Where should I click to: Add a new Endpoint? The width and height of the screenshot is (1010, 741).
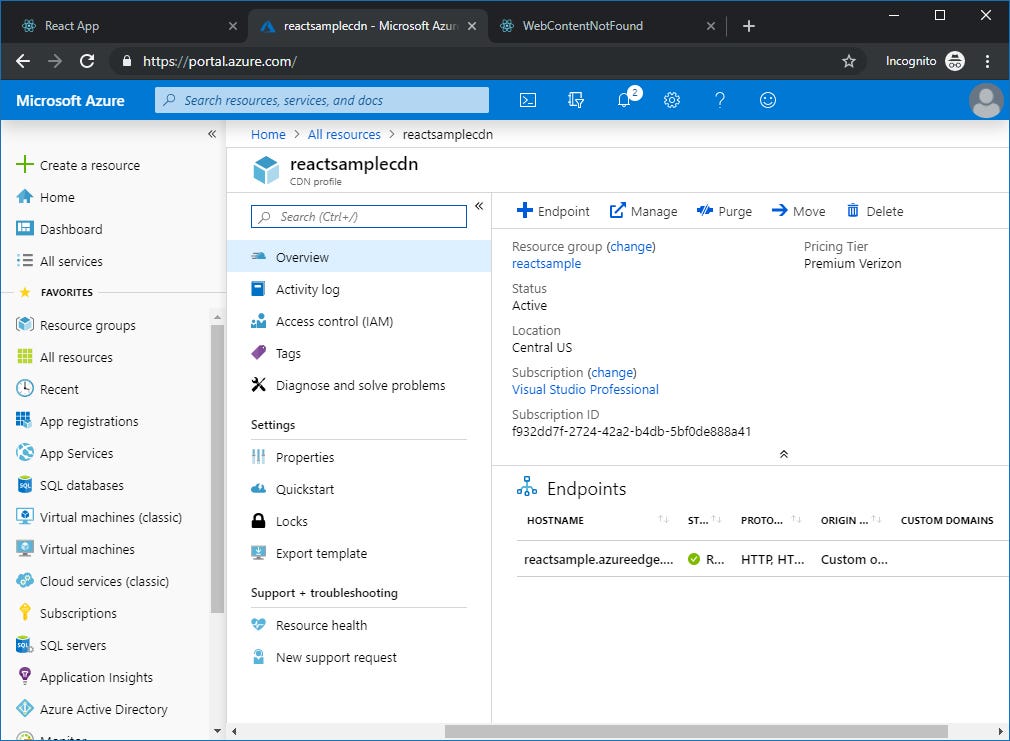[553, 211]
